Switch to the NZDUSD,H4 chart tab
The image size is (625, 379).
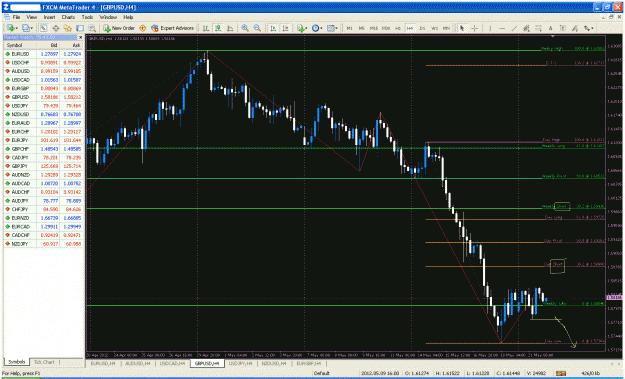coord(274,363)
